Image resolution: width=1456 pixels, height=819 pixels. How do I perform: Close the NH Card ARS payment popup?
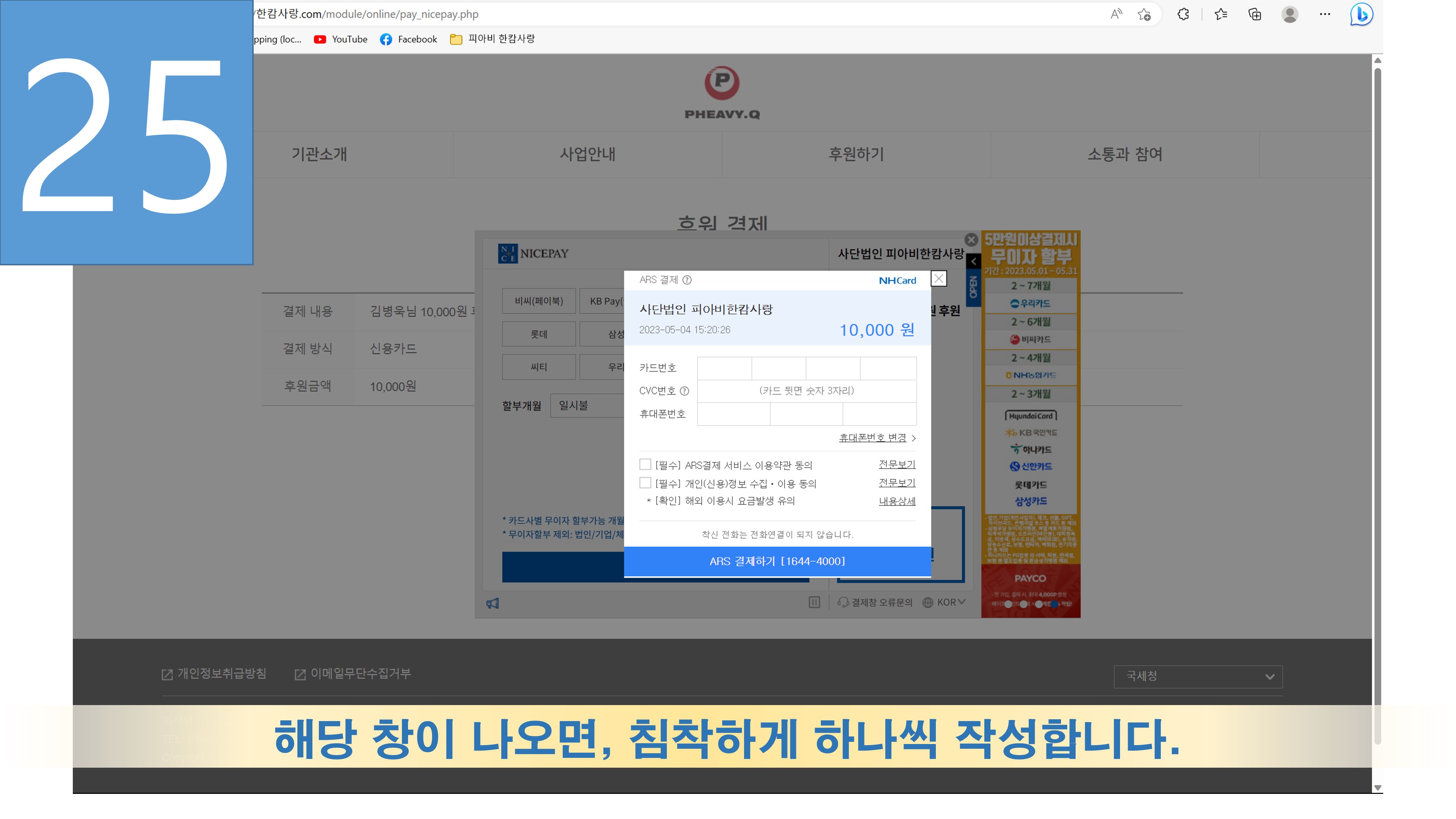click(938, 279)
